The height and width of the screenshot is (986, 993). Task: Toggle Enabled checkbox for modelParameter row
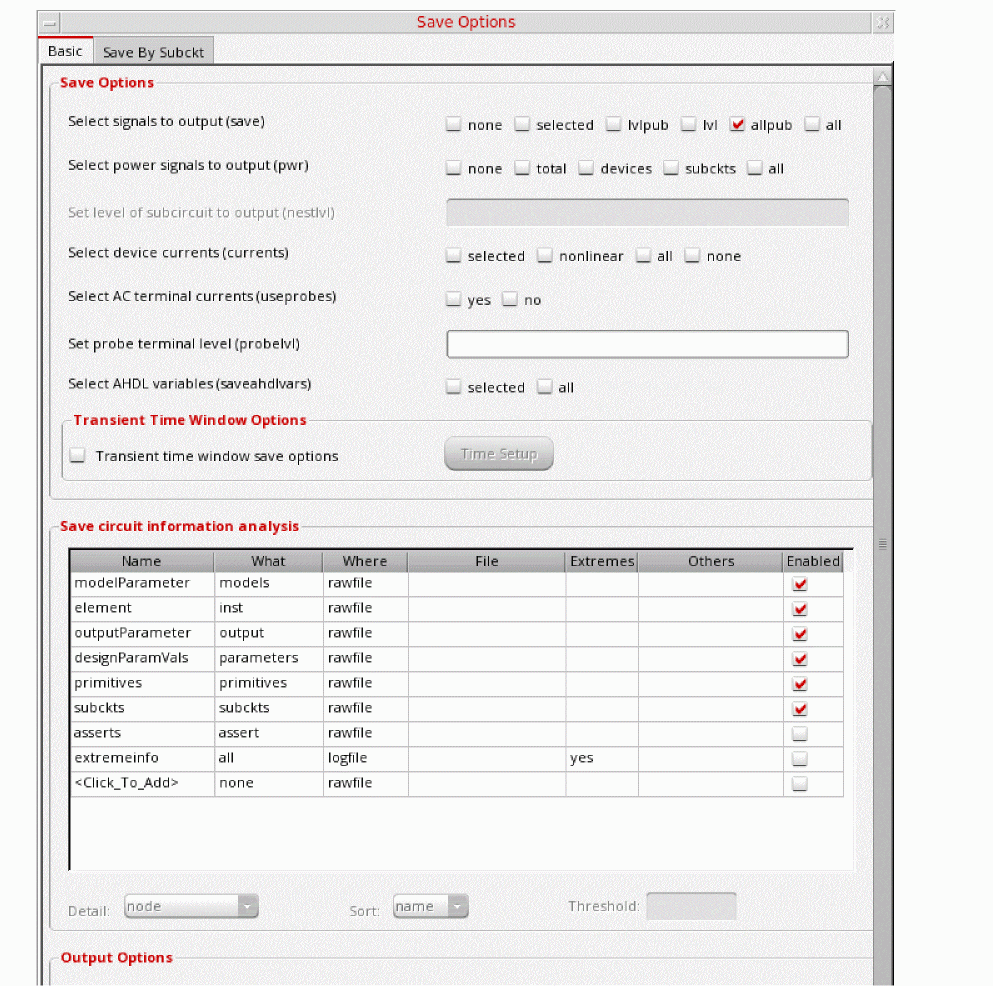800,584
